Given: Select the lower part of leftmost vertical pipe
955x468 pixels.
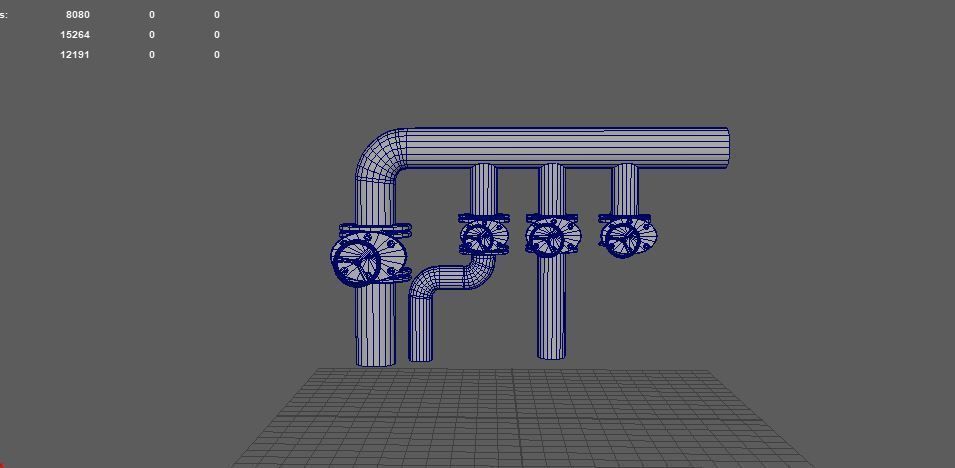Looking at the screenshot, I should [x=376, y=325].
